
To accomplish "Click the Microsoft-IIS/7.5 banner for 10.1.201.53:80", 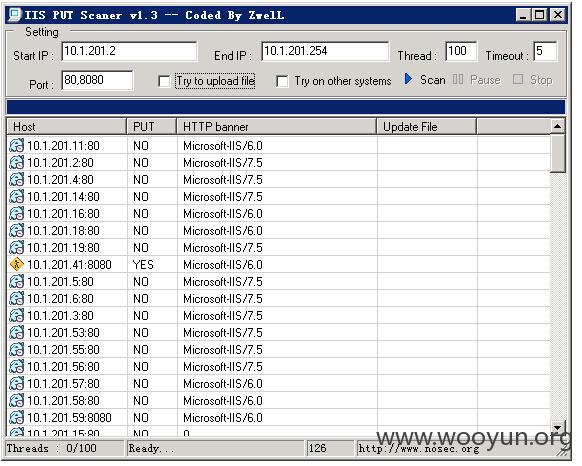I will [223, 333].
